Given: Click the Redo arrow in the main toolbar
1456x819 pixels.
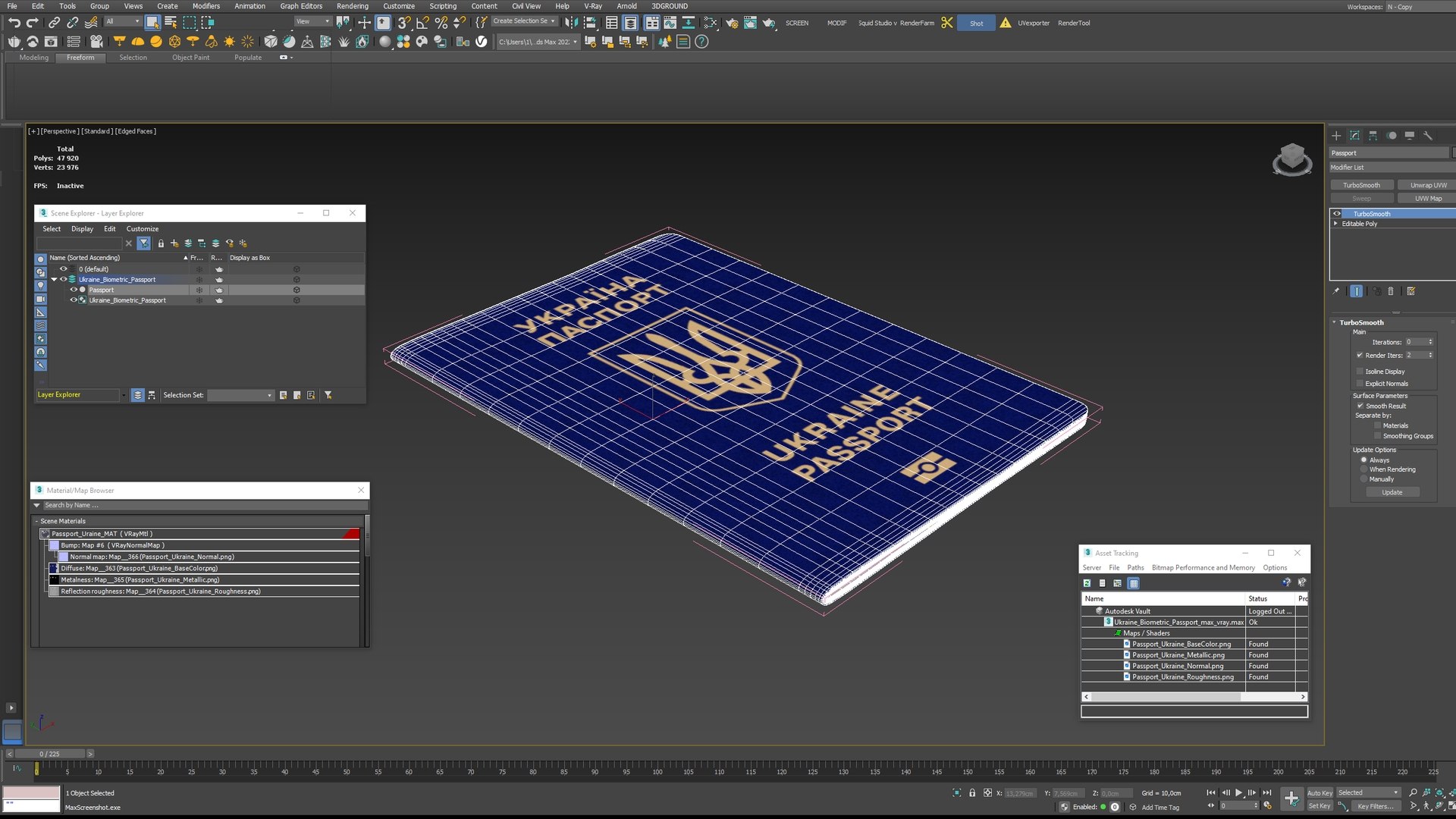Looking at the screenshot, I should click(x=32, y=23).
